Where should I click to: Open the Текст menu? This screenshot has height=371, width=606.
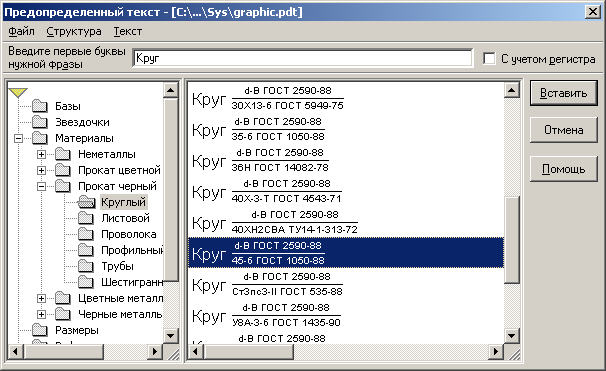(128, 31)
